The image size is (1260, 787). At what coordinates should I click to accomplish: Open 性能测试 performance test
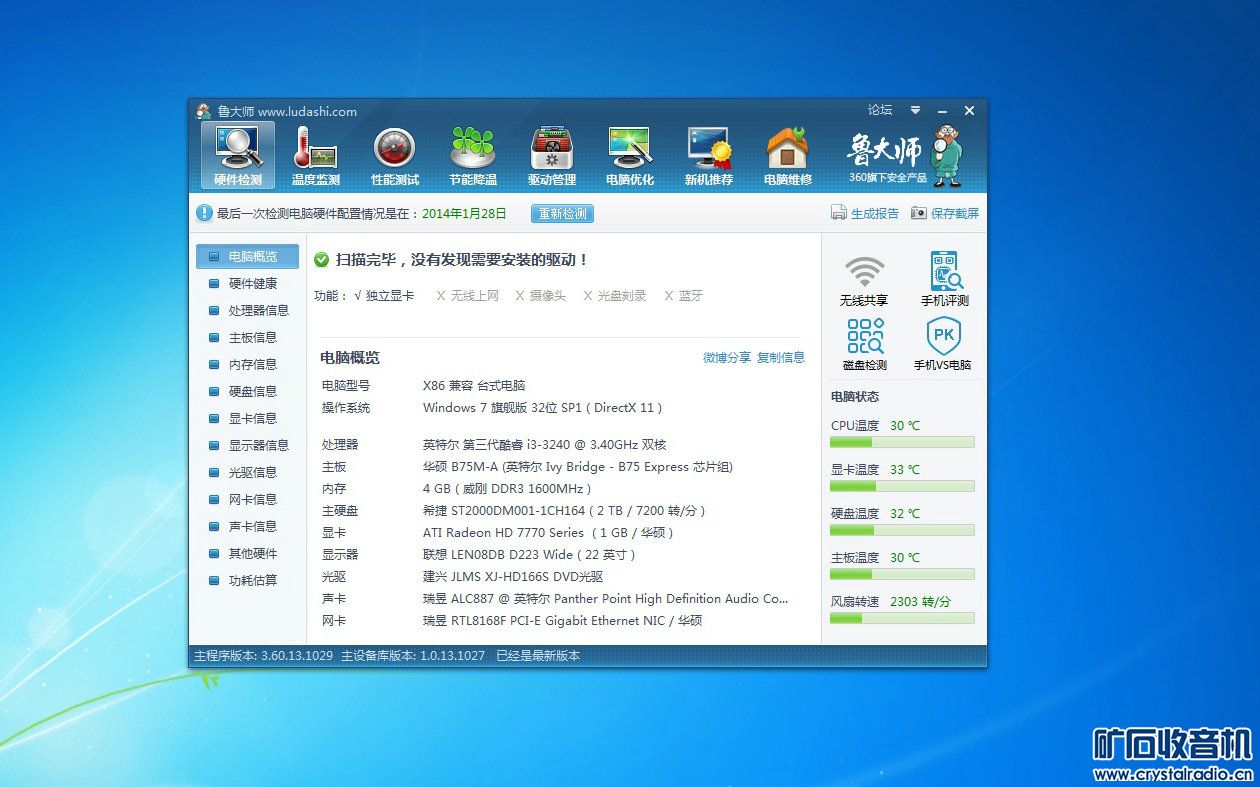[x=395, y=156]
